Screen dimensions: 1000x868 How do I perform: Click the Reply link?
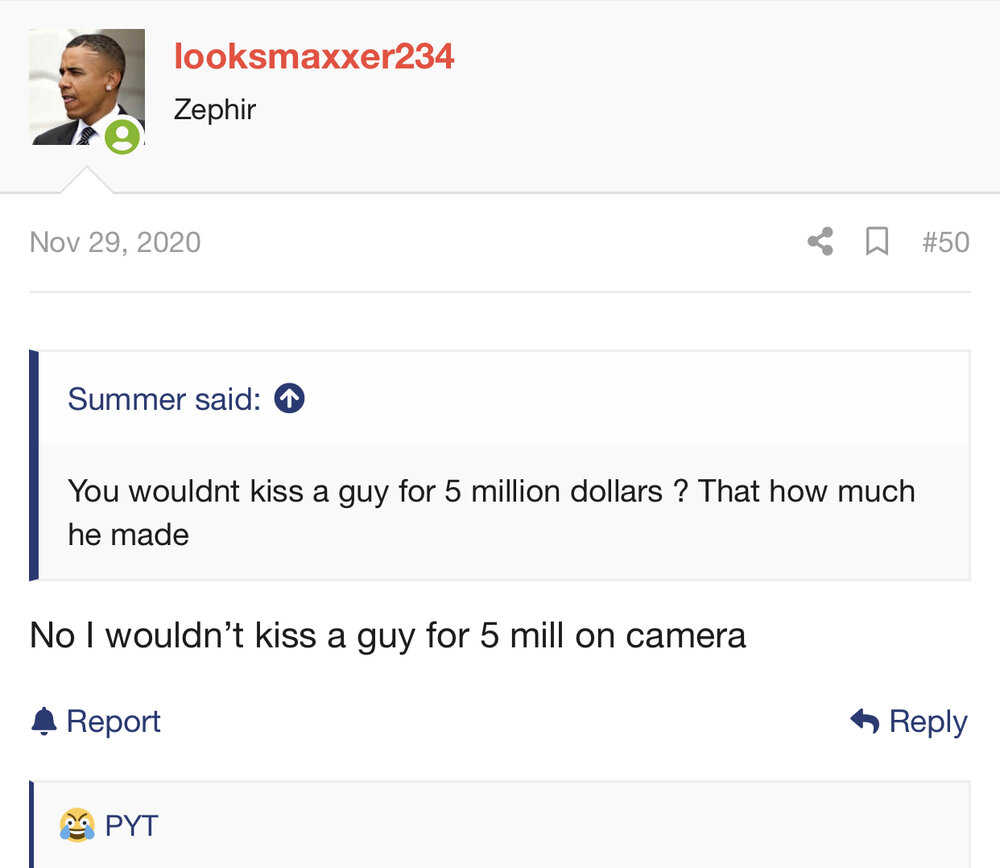click(928, 722)
